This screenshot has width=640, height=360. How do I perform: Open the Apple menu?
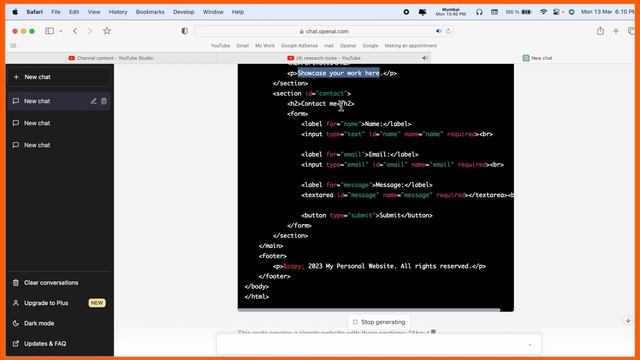click(15, 12)
